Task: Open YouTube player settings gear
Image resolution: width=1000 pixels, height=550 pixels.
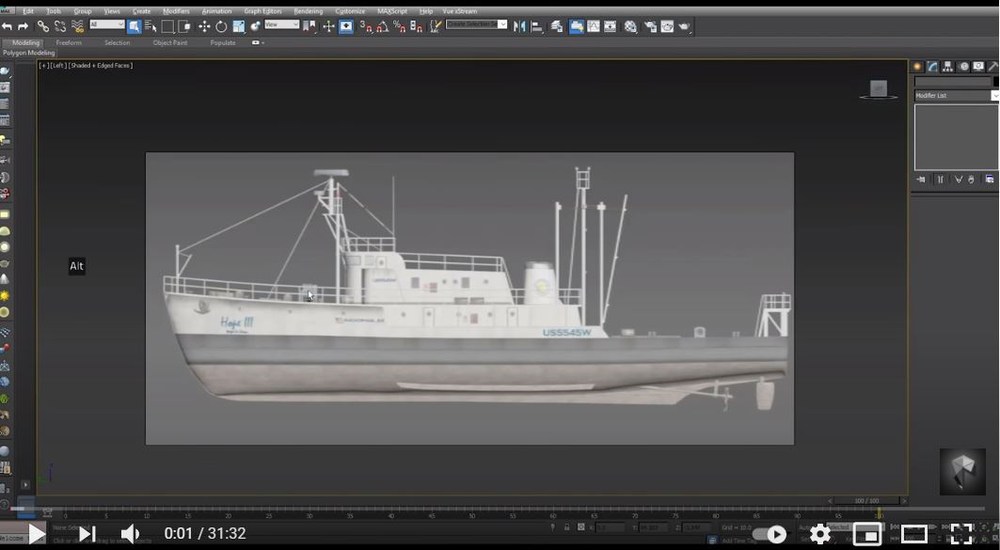Action: click(820, 533)
